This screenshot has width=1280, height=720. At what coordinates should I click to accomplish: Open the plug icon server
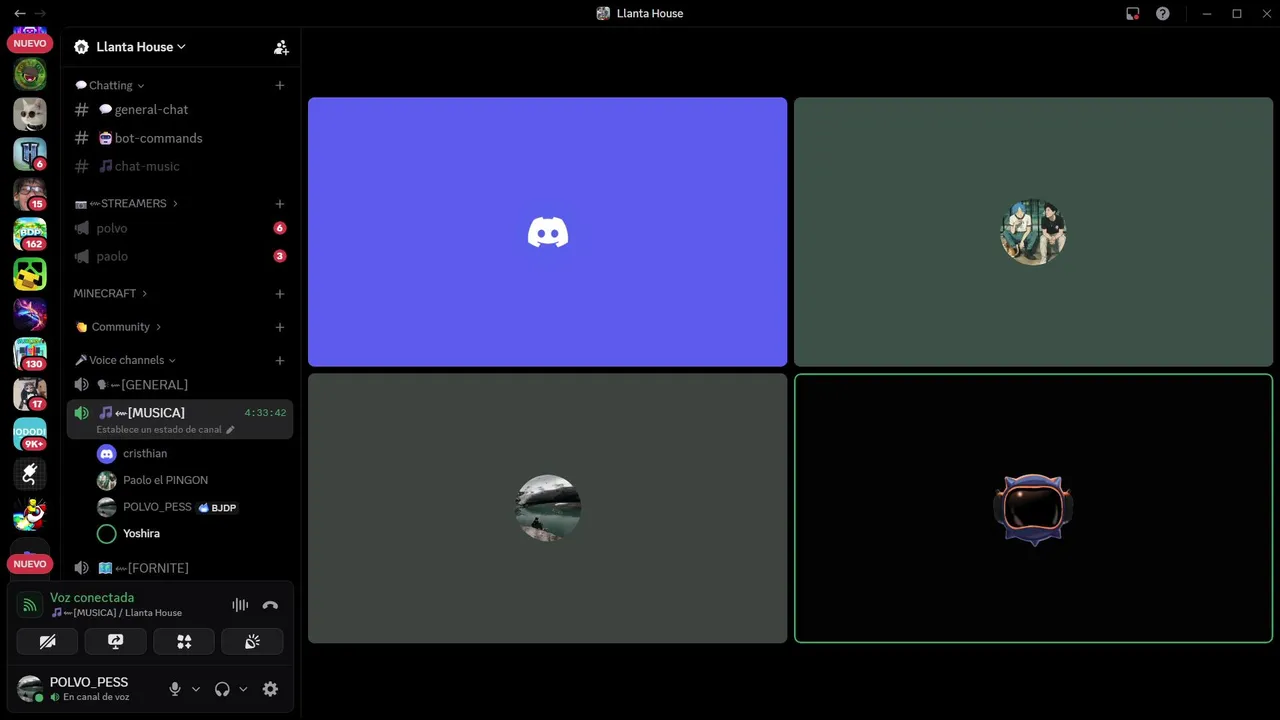30,474
